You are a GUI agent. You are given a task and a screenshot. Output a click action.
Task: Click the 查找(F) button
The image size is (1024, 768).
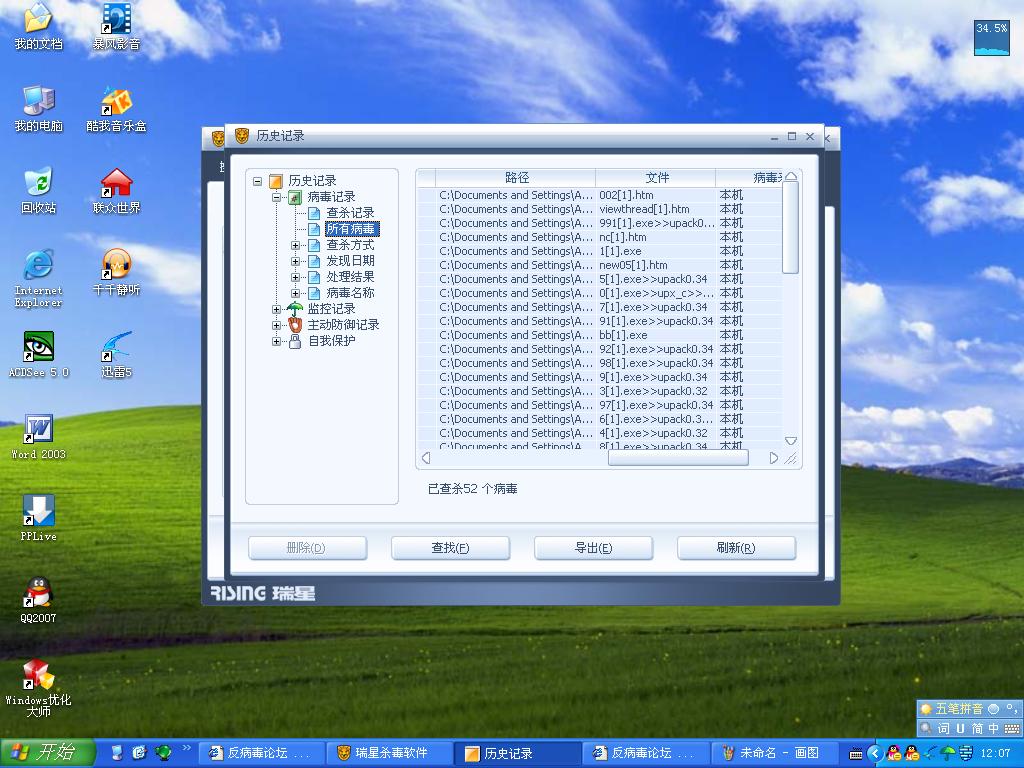(x=450, y=548)
